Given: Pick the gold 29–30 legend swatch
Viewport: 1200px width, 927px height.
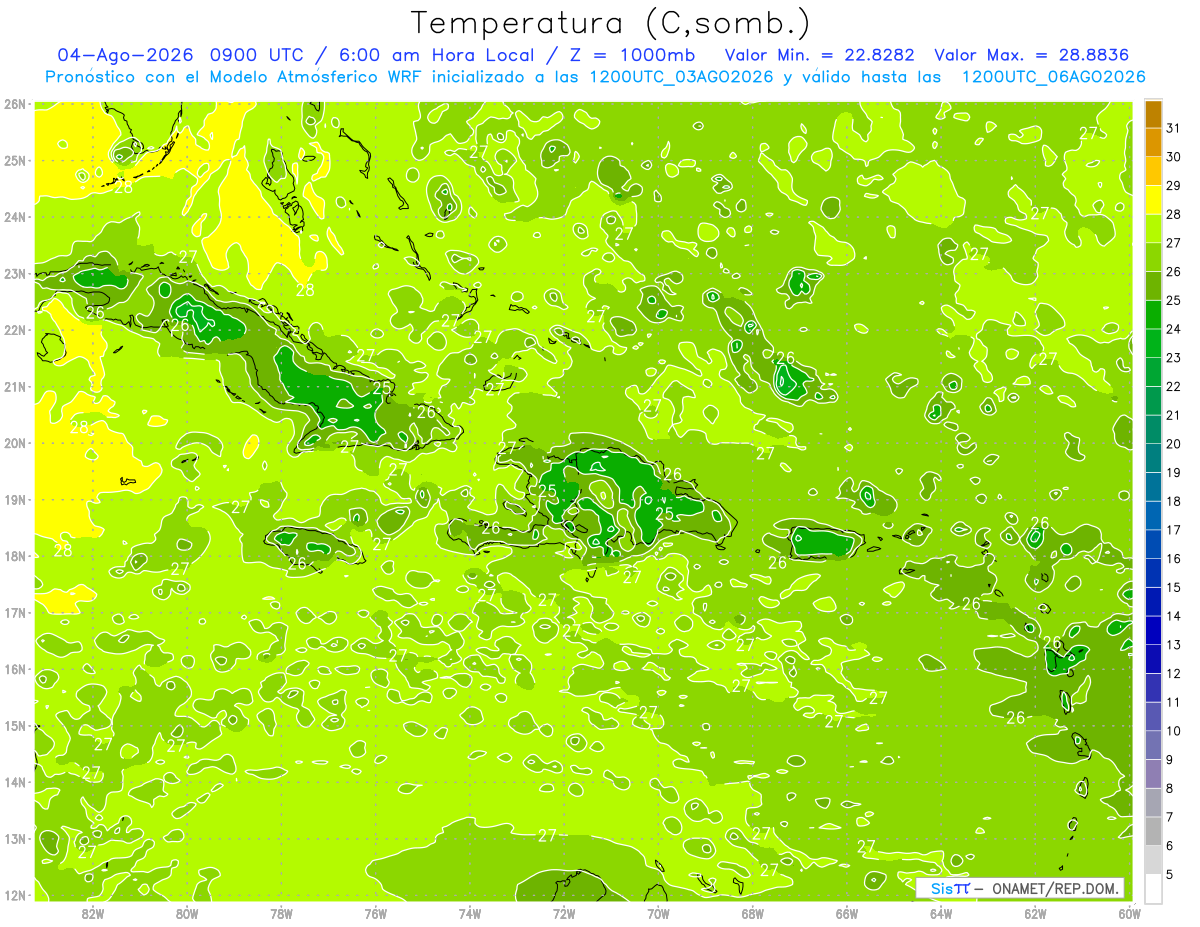Looking at the screenshot, I should (1153, 172).
